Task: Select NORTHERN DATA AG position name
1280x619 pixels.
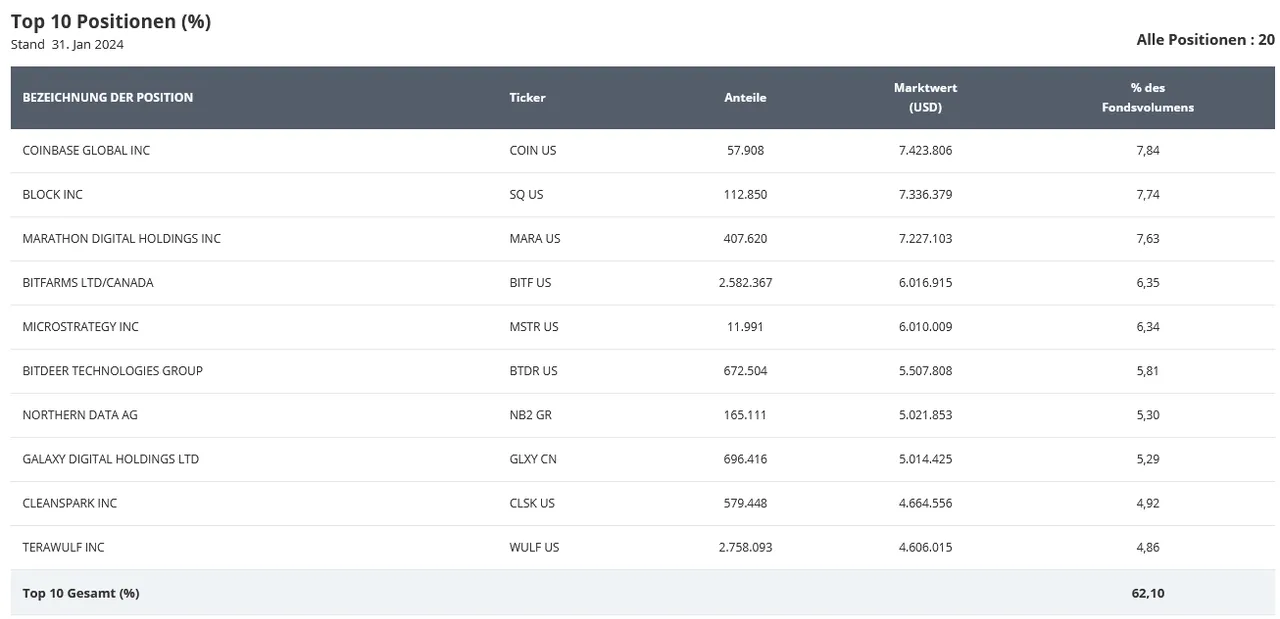Action: coord(80,414)
